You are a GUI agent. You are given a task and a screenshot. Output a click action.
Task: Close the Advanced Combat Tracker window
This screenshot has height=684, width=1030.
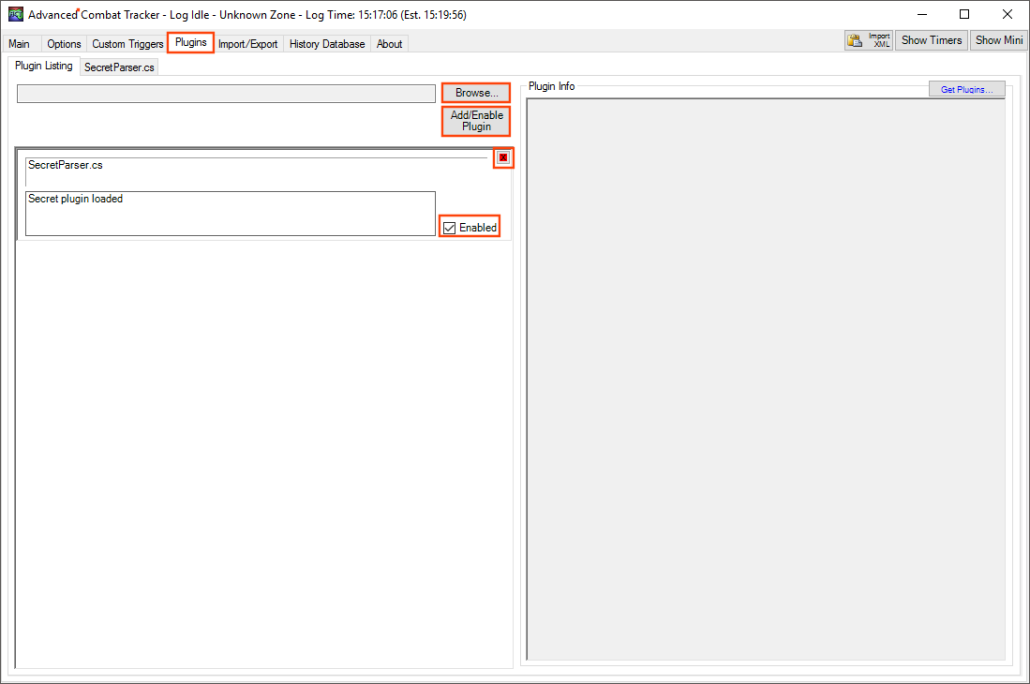1007,14
